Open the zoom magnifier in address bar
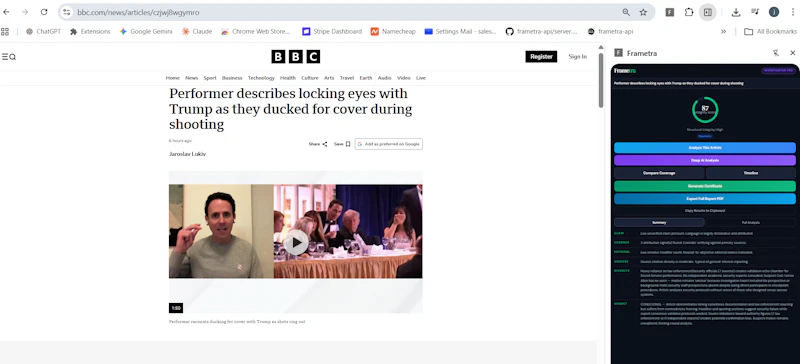 [626, 12]
